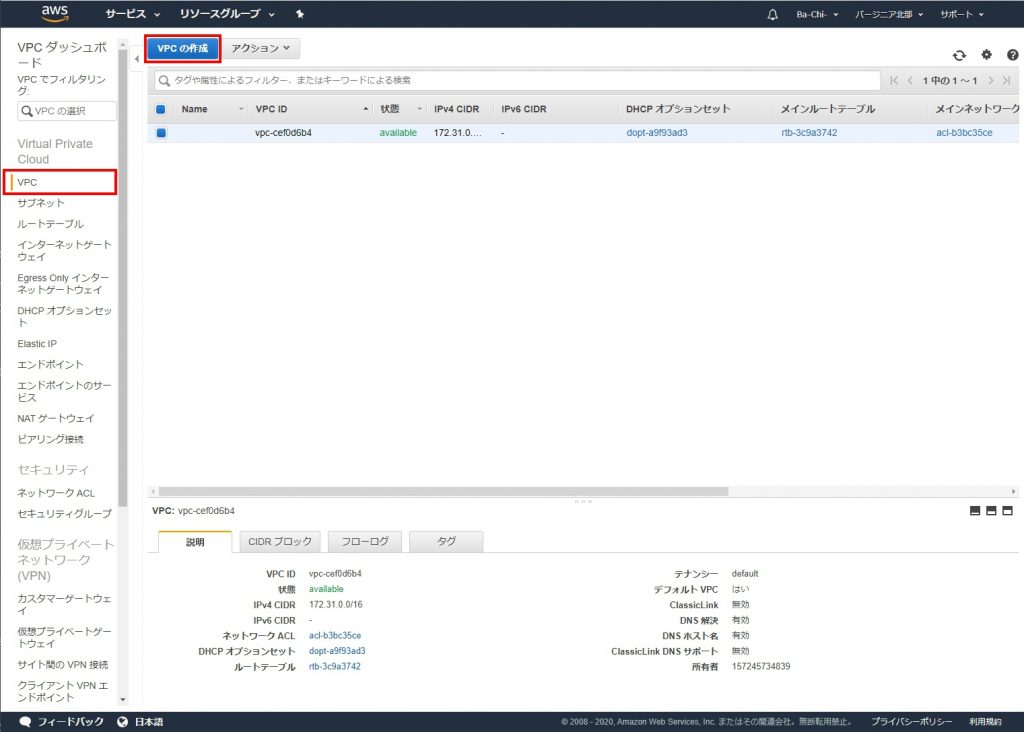
Task: Go to last page of results
Action: pyautogui.click(x=1006, y=80)
